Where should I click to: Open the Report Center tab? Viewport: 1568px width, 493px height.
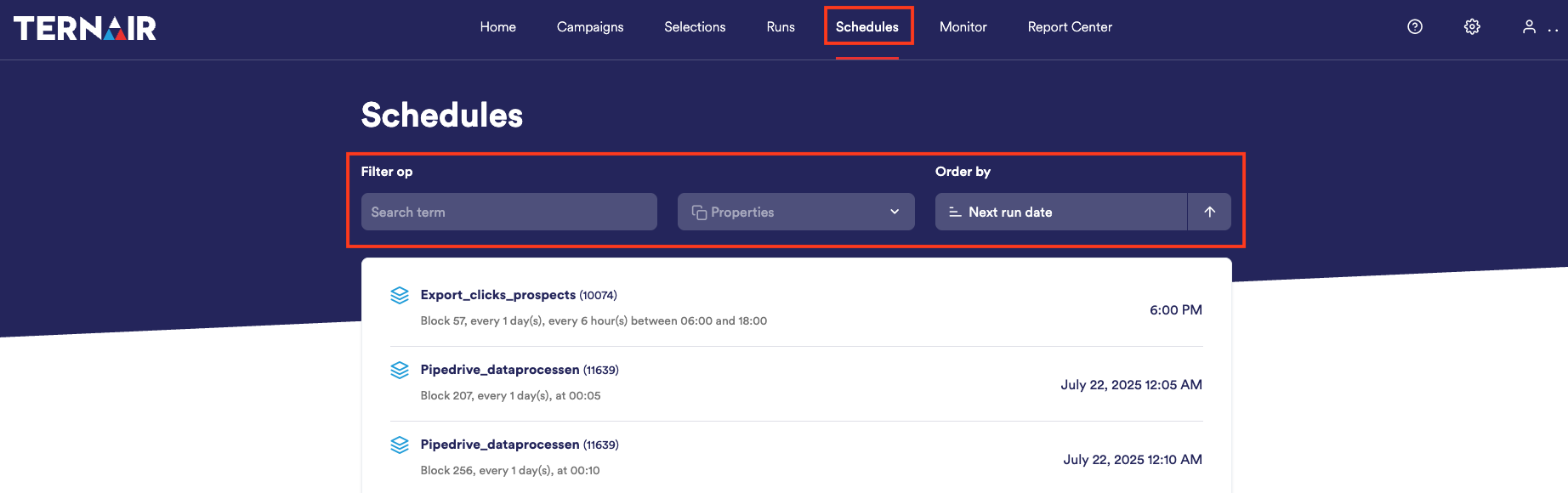tap(1070, 27)
